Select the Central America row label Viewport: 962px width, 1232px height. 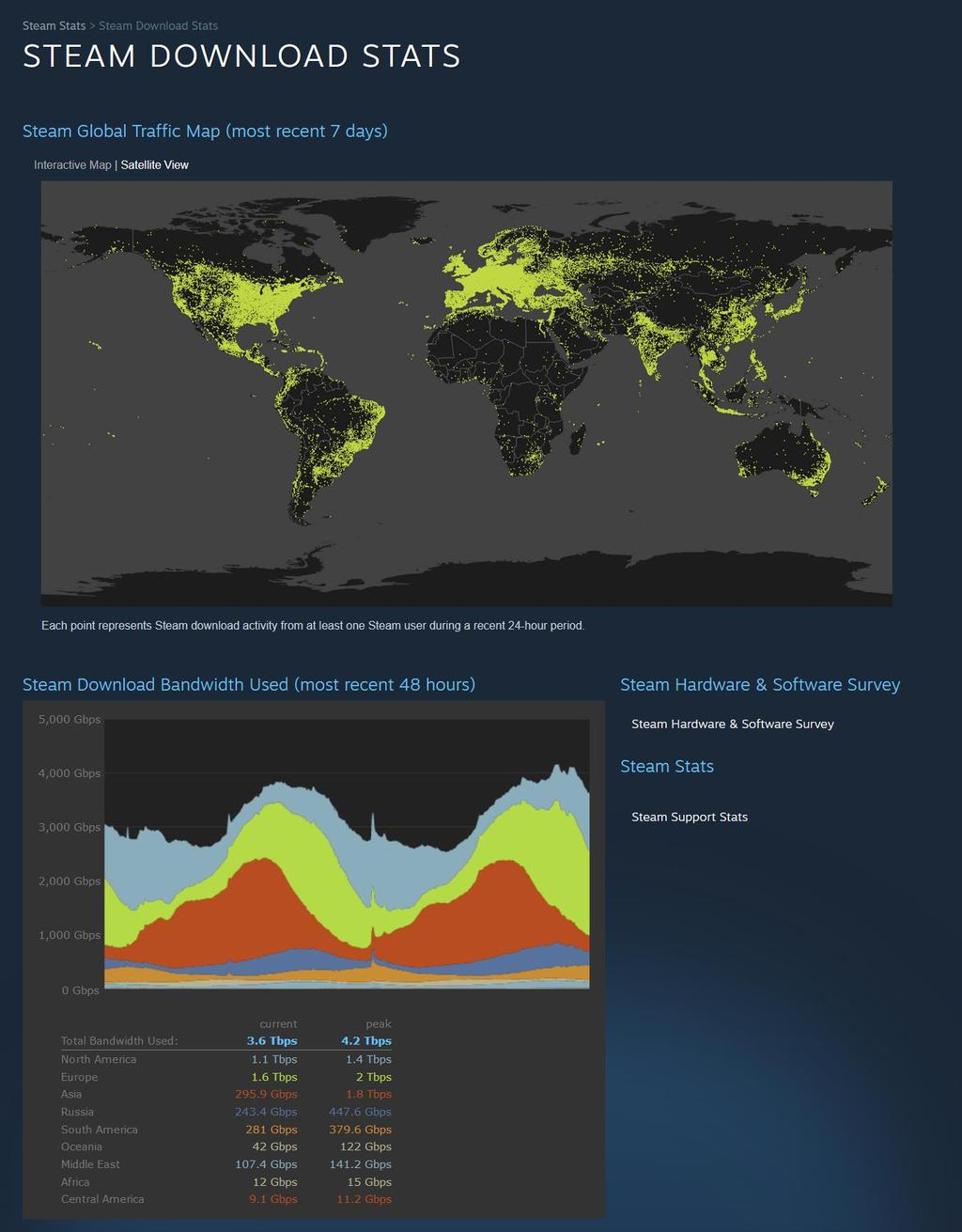coord(102,1199)
